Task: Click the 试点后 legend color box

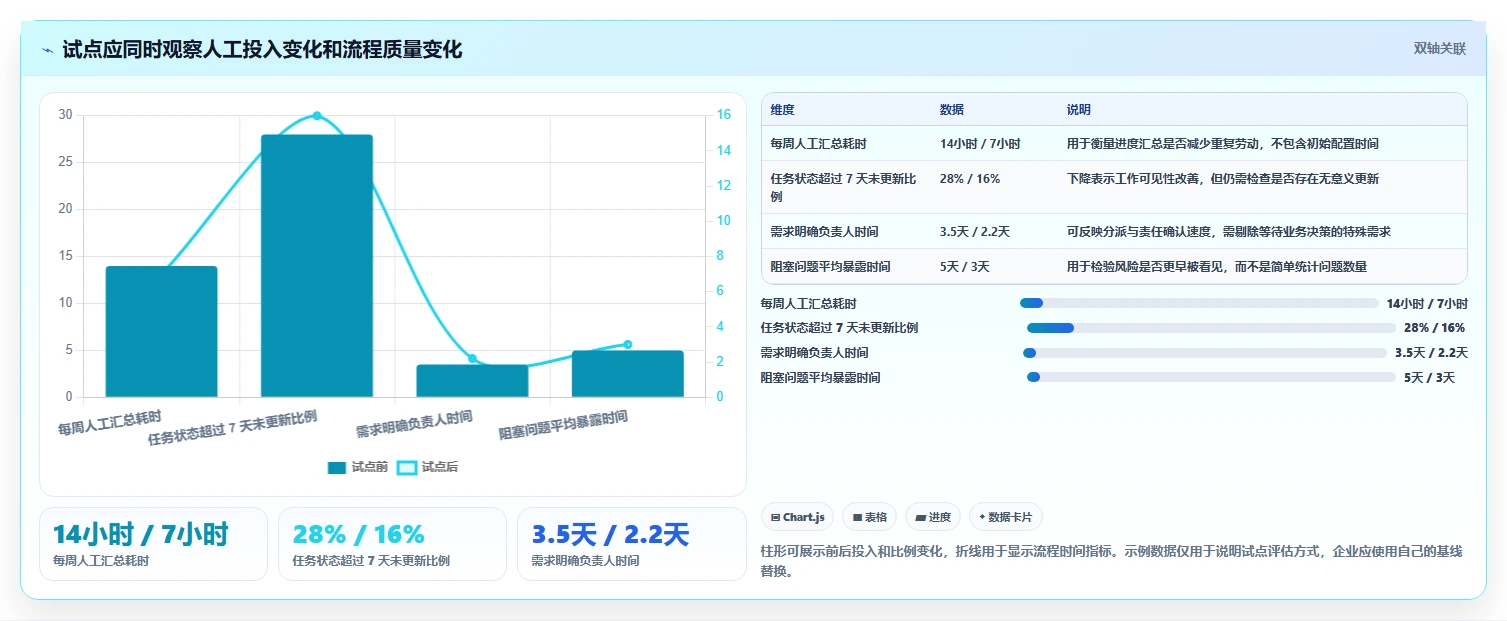Action: point(407,467)
